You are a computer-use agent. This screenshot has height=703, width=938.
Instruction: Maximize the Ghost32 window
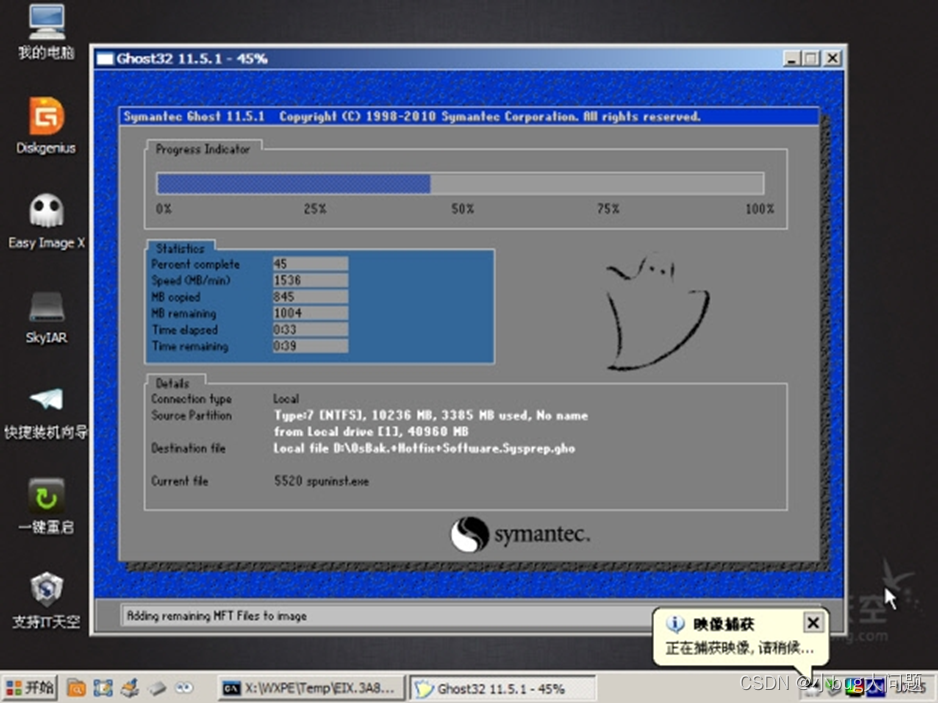[x=811, y=58]
